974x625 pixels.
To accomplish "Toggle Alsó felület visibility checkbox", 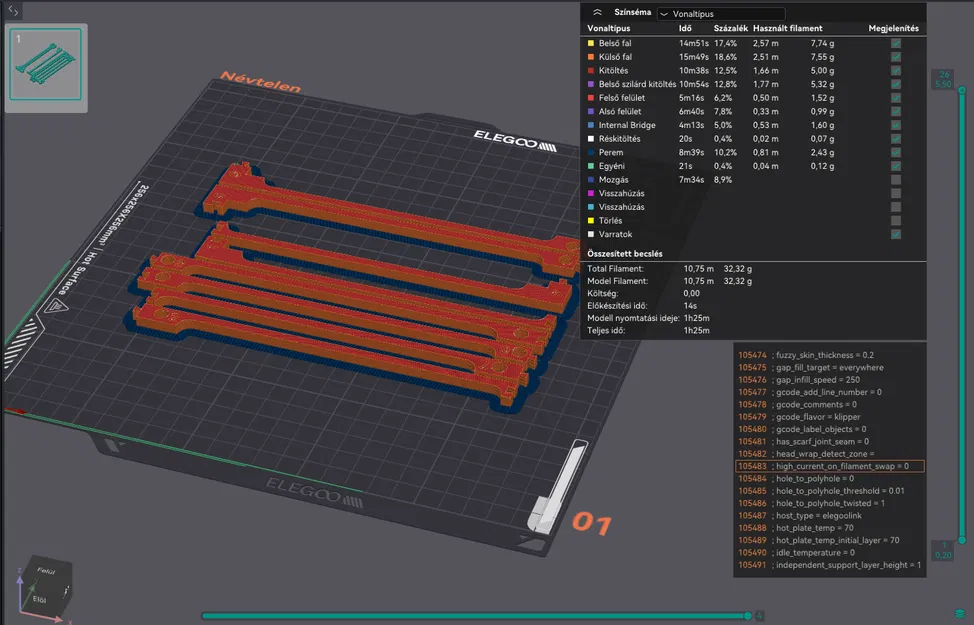I will [896, 112].
